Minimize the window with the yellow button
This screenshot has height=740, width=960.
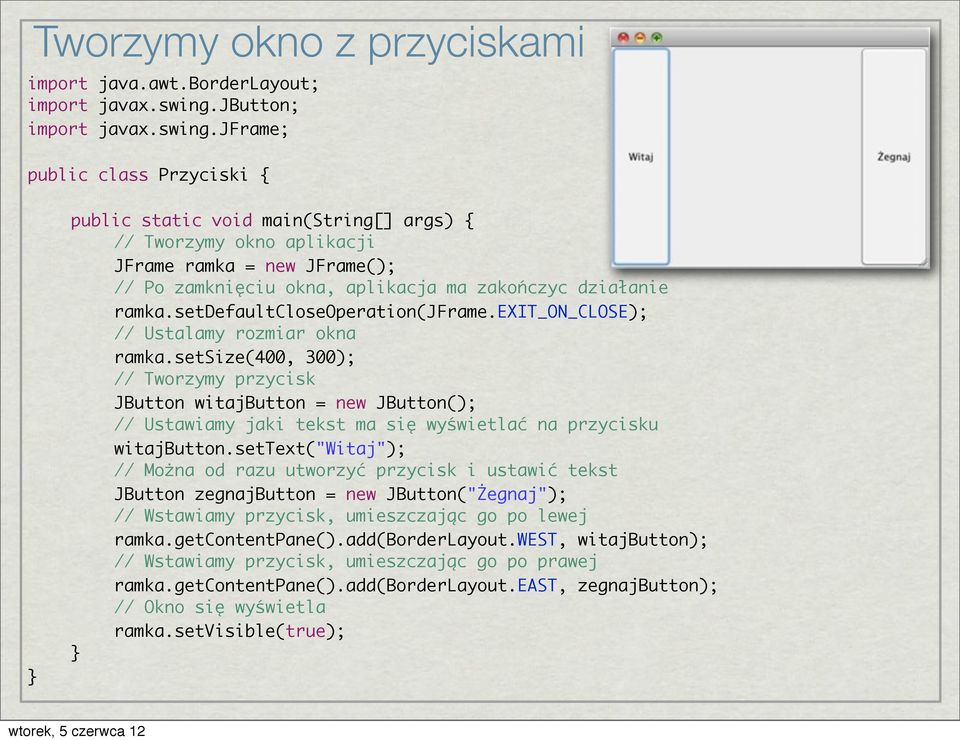click(x=640, y=38)
